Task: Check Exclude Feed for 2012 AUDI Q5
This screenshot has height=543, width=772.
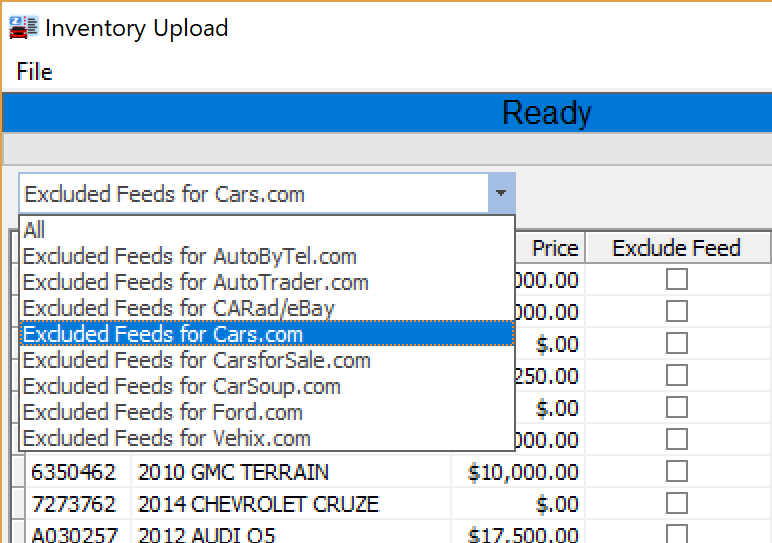Action: (677, 534)
